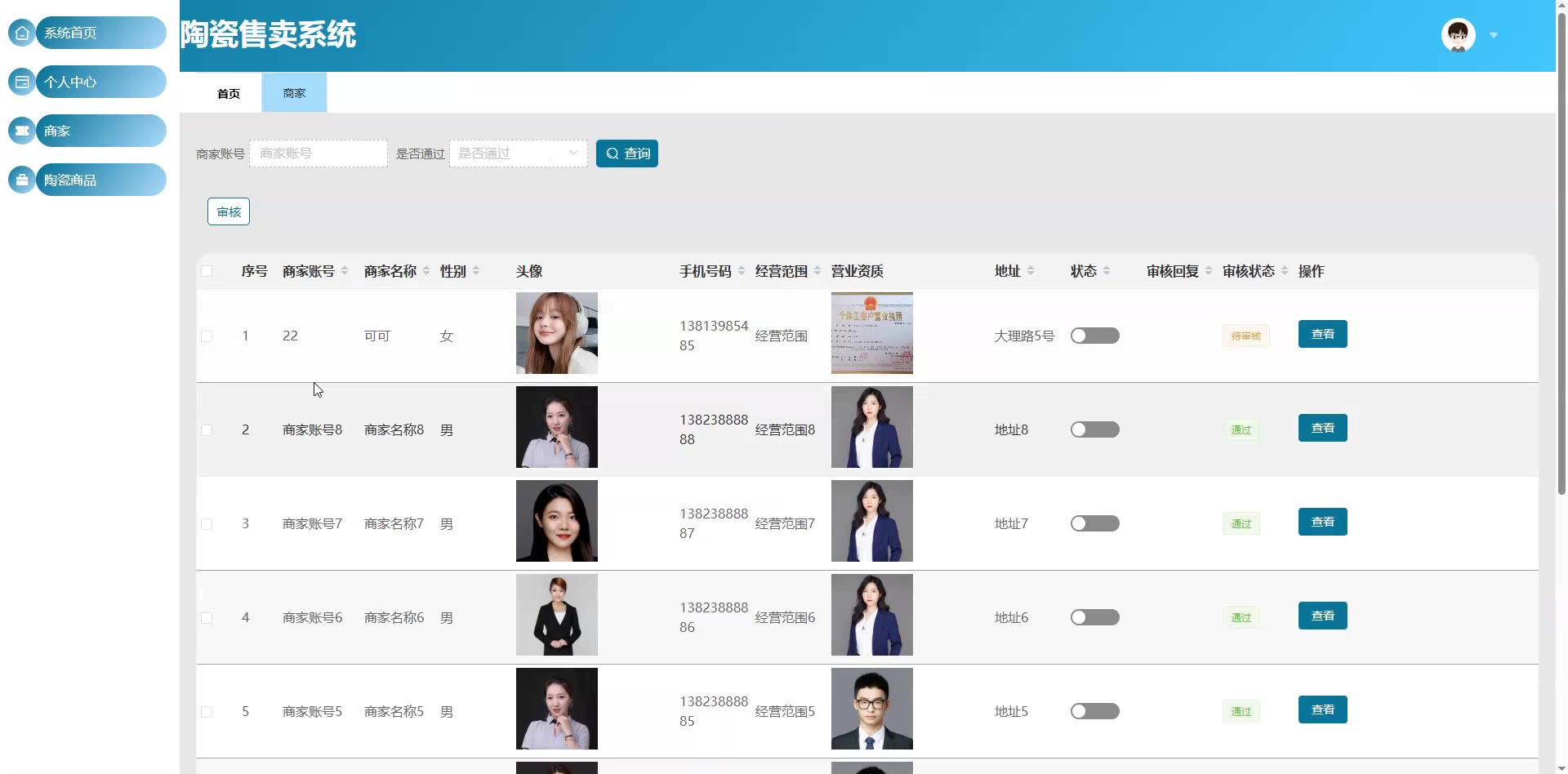1568x774 pixels.
Task: Sort table by 商家名称 column arrows
Action: (426, 271)
